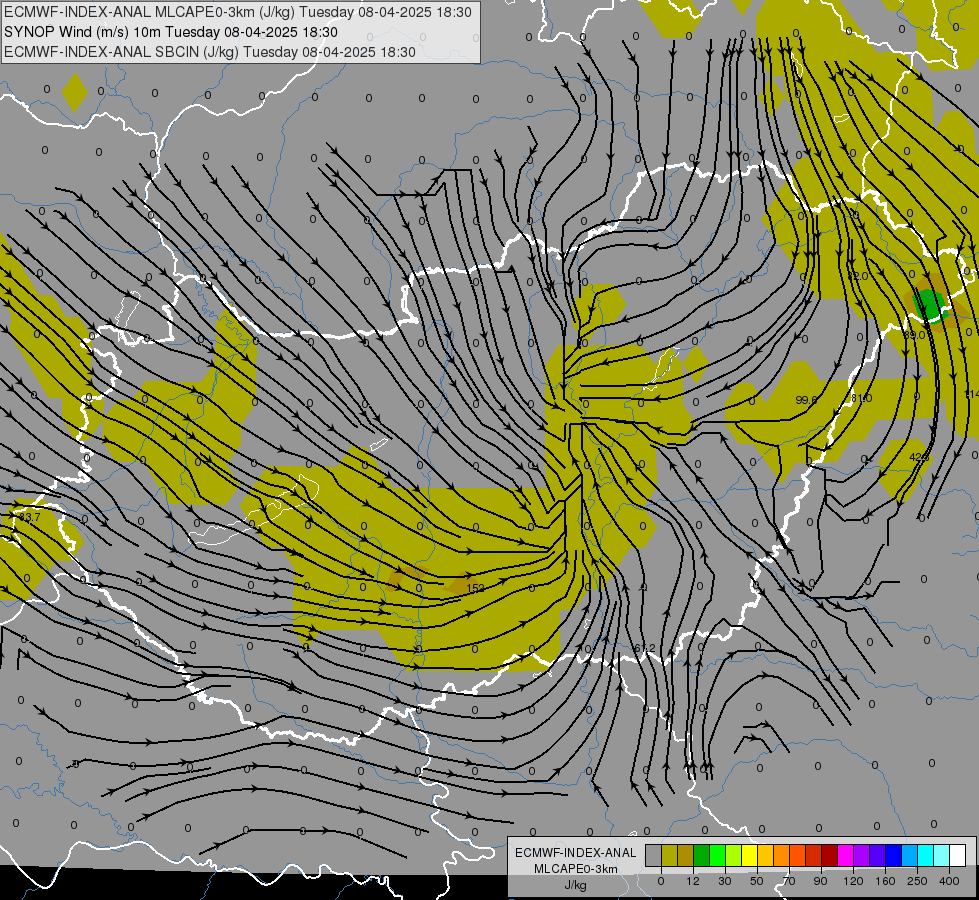Click legend tick value '70'
The height and width of the screenshot is (900, 979).
click(789, 881)
